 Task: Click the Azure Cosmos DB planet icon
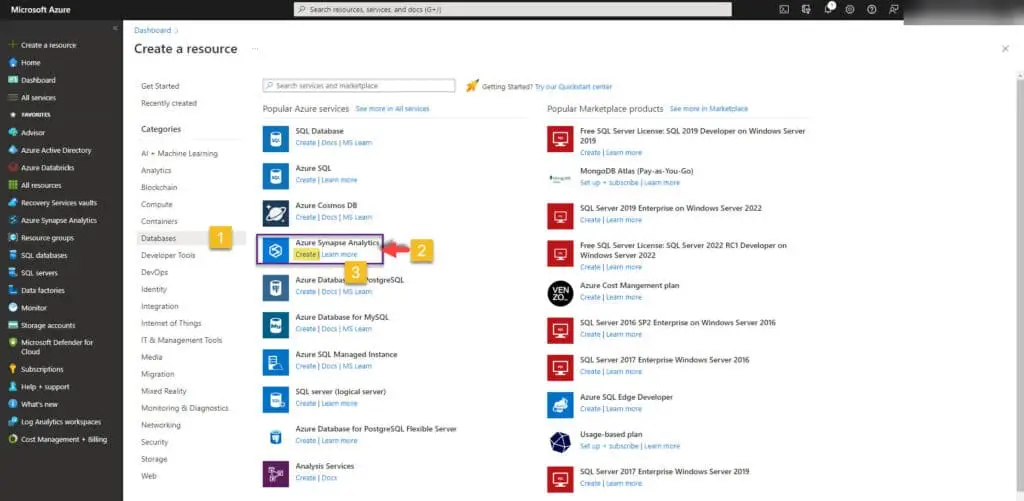[276, 213]
